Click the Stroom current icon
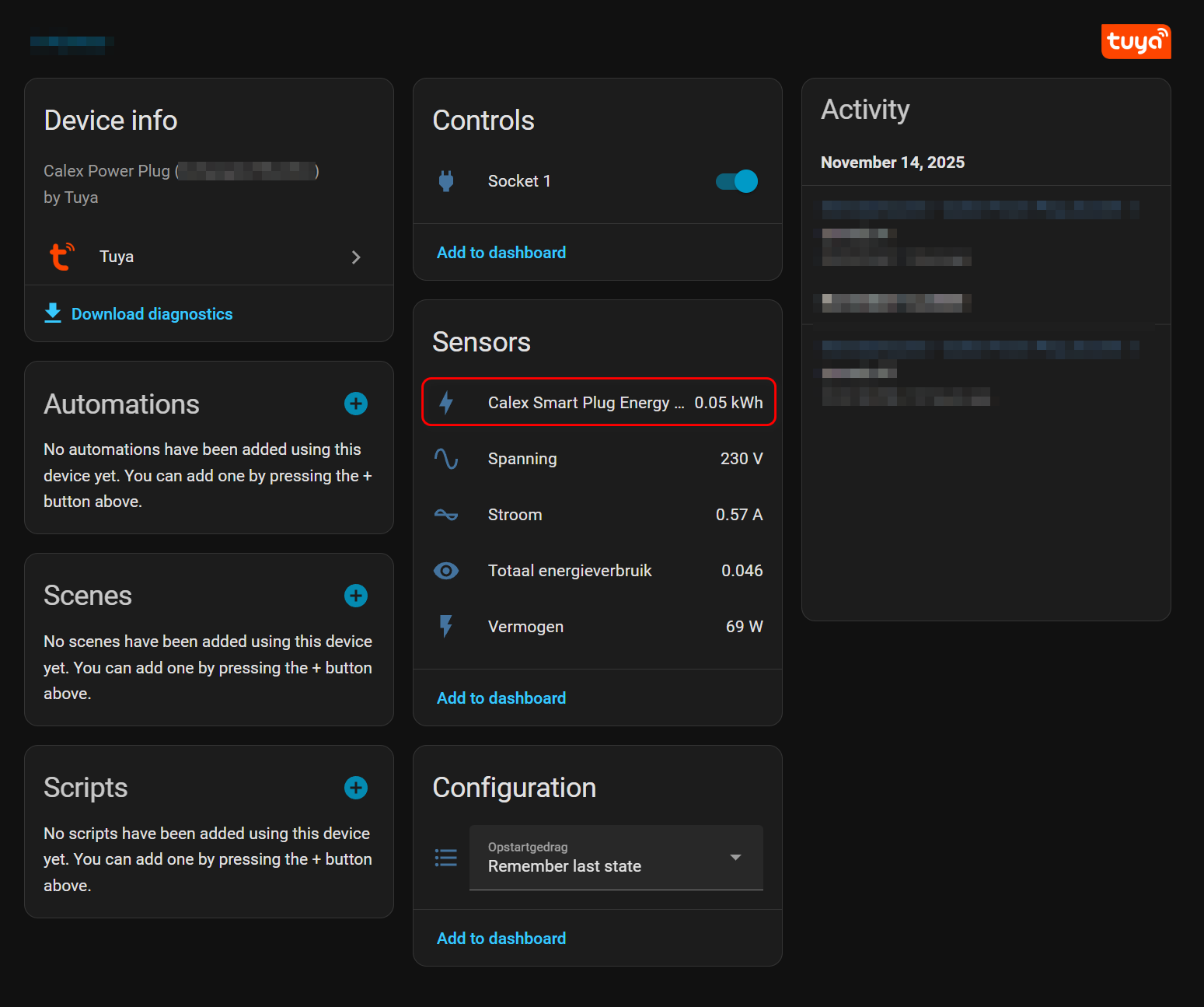Image resolution: width=1204 pixels, height=1007 pixels. tap(446, 515)
